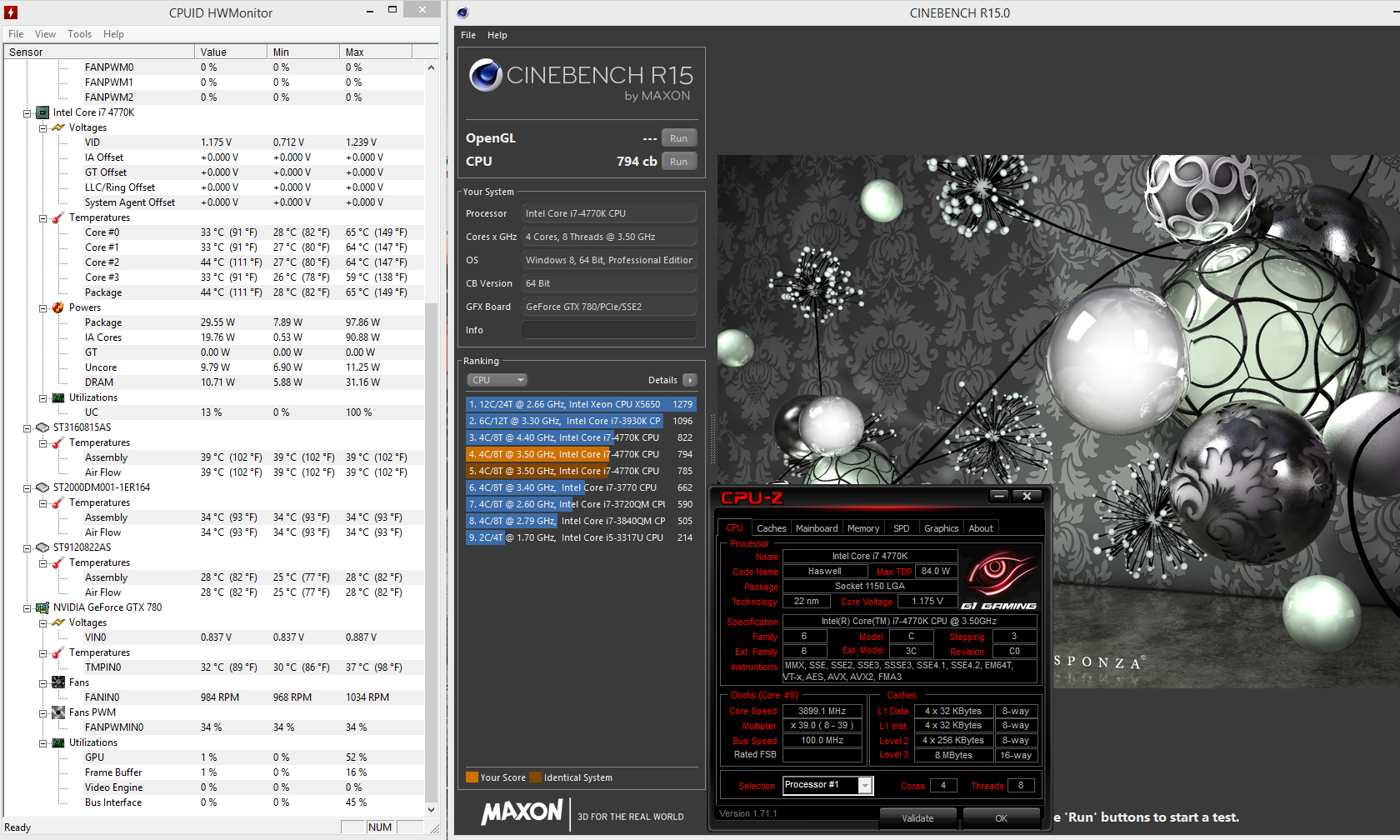
Task: Open the Processor #1 selection dropdown
Action: pos(865,786)
